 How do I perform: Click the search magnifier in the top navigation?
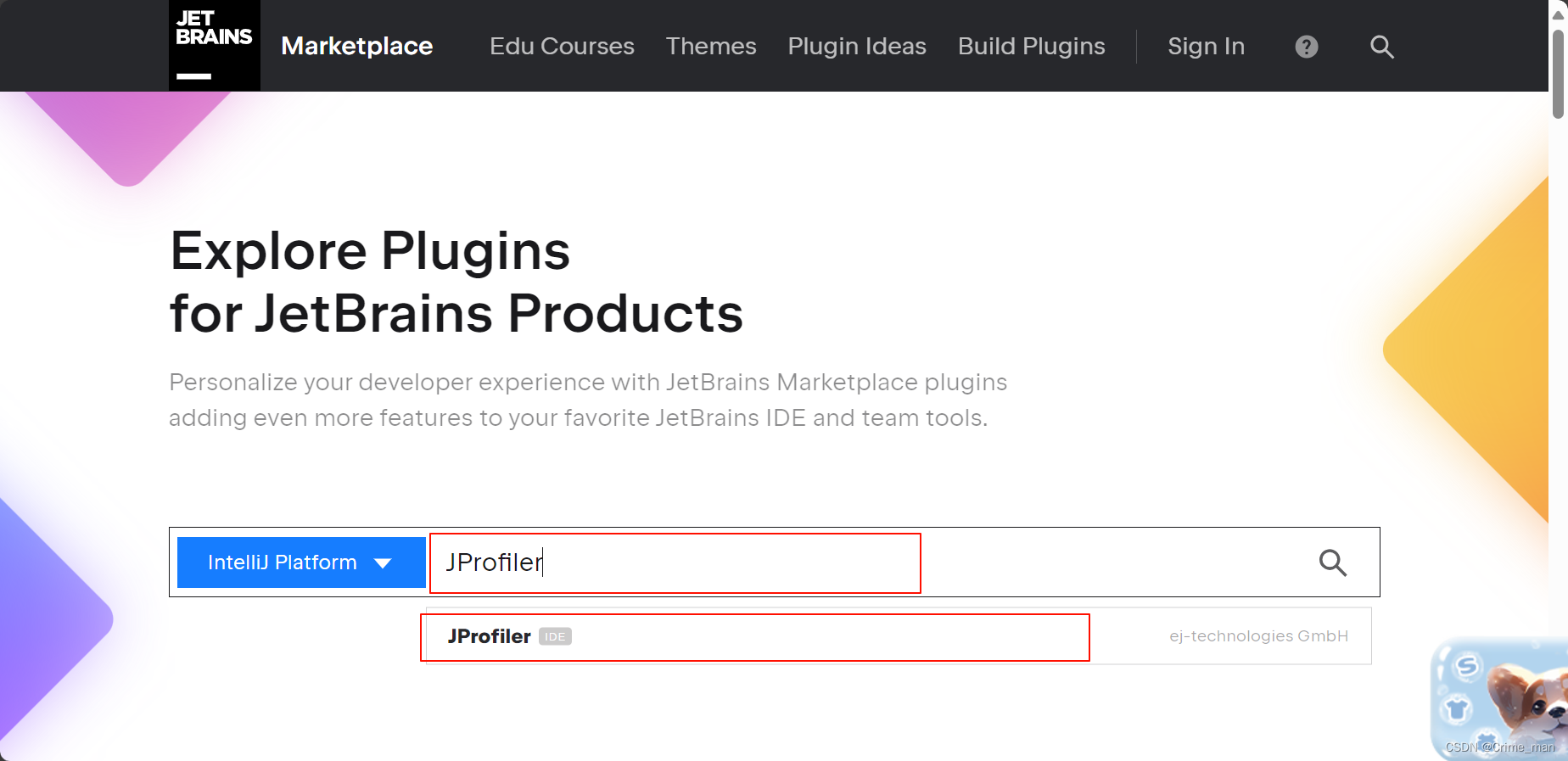(x=1382, y=47)
